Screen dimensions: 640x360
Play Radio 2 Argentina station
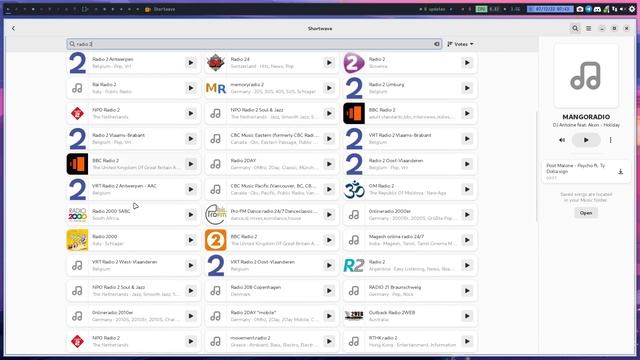[467, 265]
